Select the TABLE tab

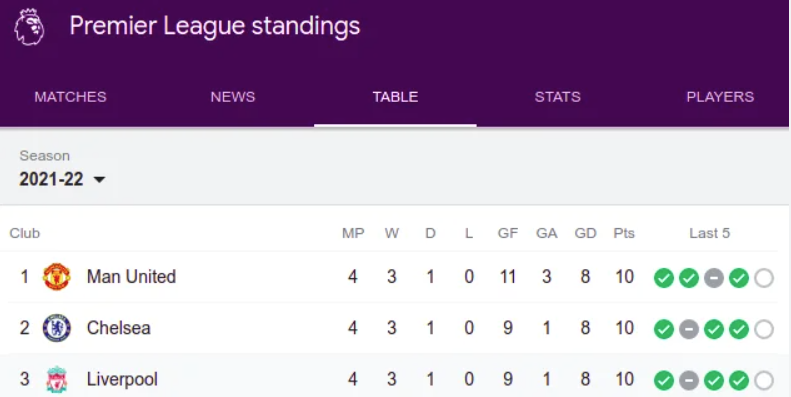click(395, 97)
